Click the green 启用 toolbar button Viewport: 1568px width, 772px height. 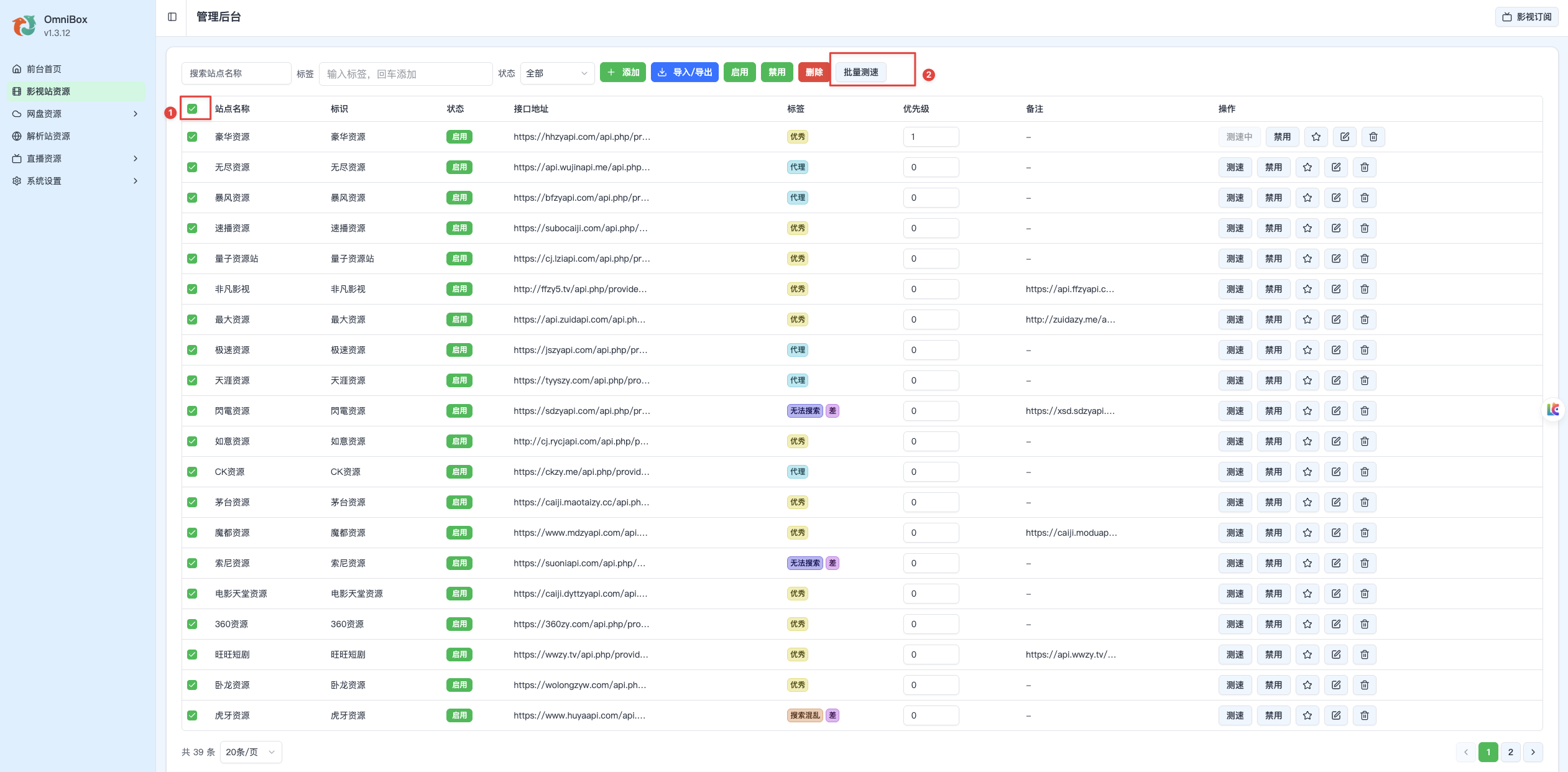pos(740,72)
